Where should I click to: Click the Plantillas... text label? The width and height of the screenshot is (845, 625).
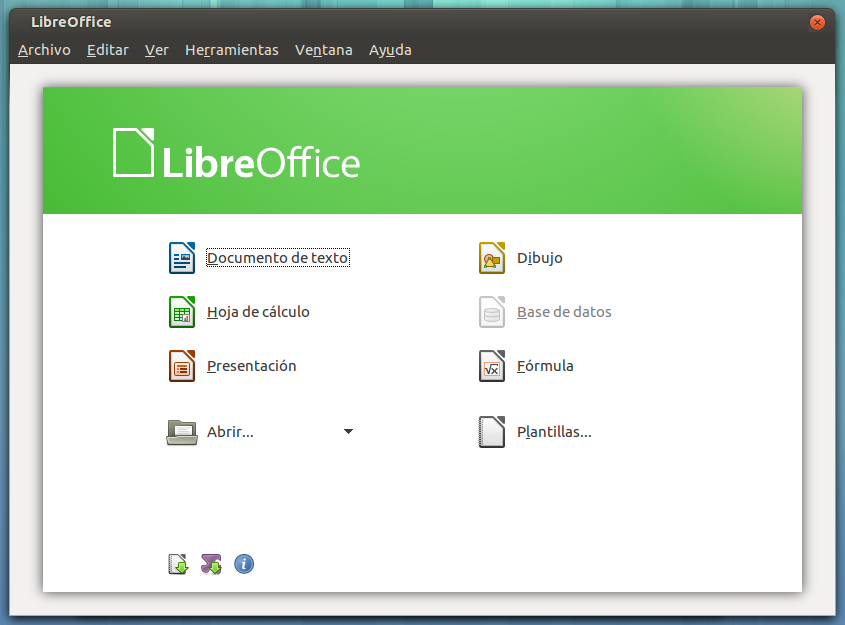tap(554, 431)
